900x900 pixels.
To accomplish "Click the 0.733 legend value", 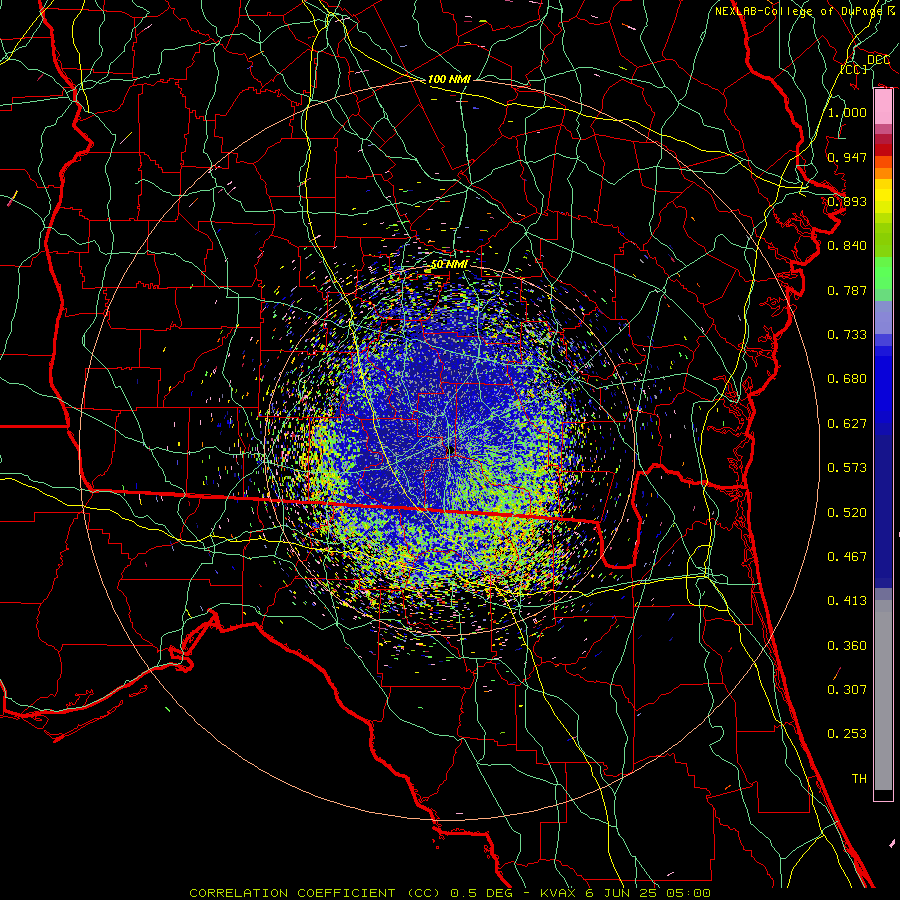I will click(847, 335).
